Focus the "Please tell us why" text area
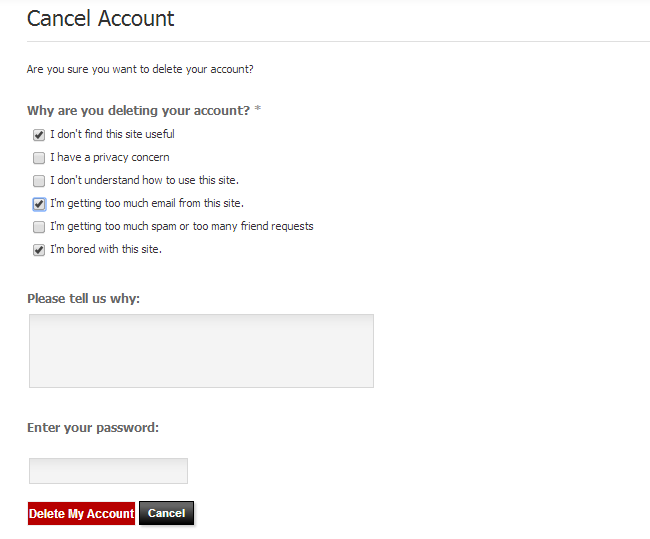This screenshot has width=650, height=539. 201,351
